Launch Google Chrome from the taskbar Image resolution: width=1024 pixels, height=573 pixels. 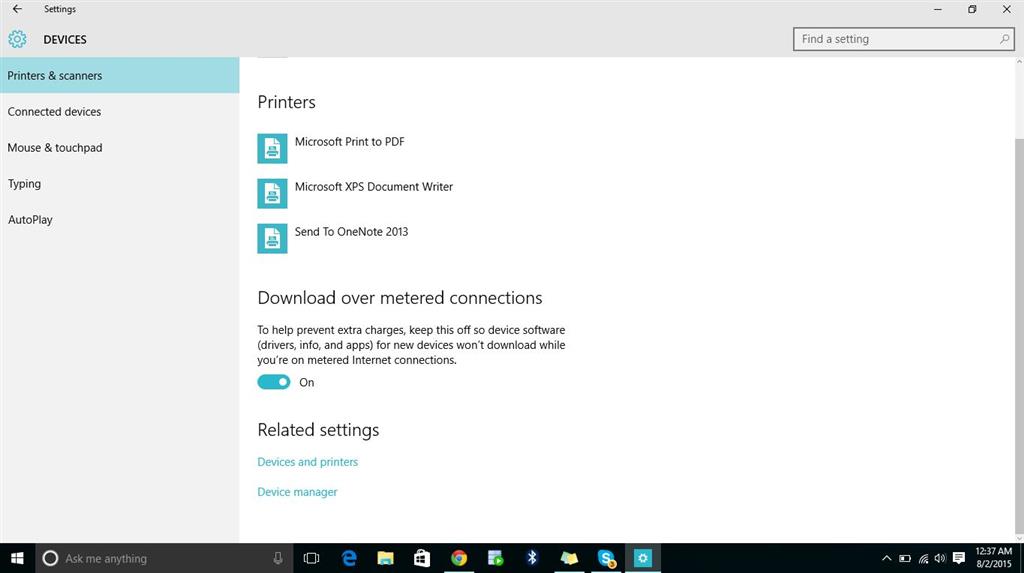[459, 558]
